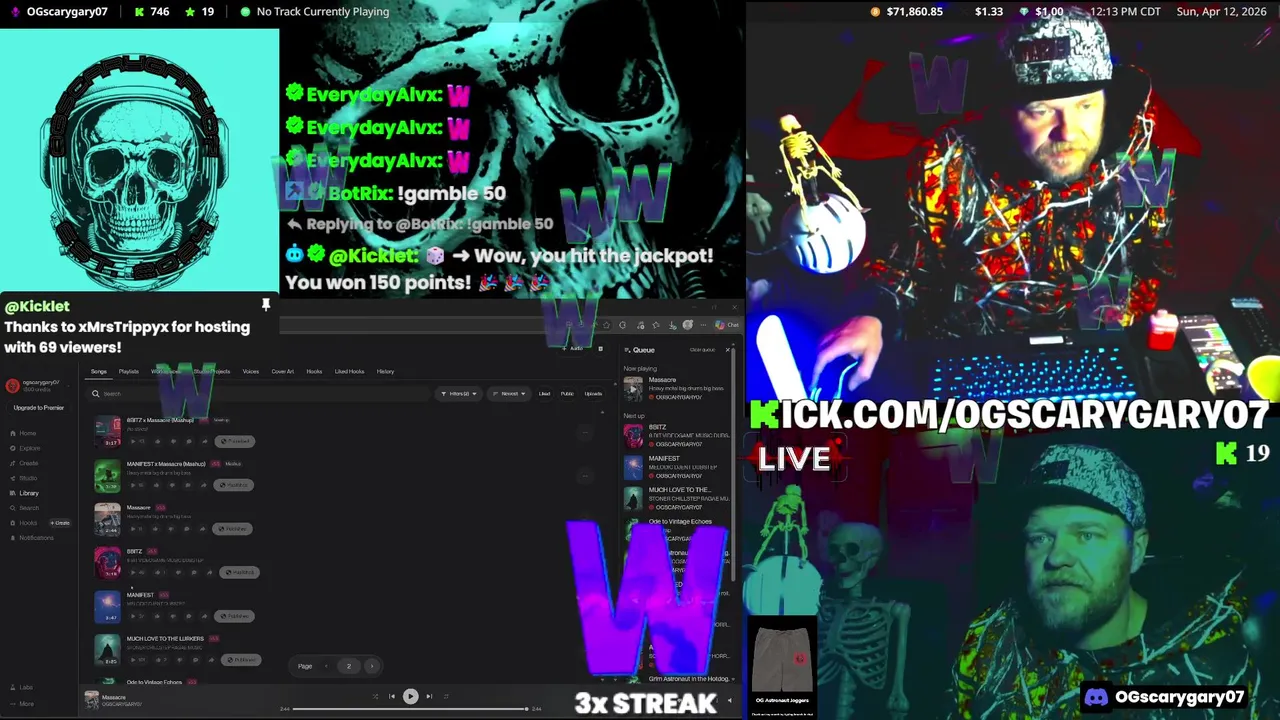
Task: Toggle the Uploads filter chip
Action: pyautogui.click(x=593, y=393)
